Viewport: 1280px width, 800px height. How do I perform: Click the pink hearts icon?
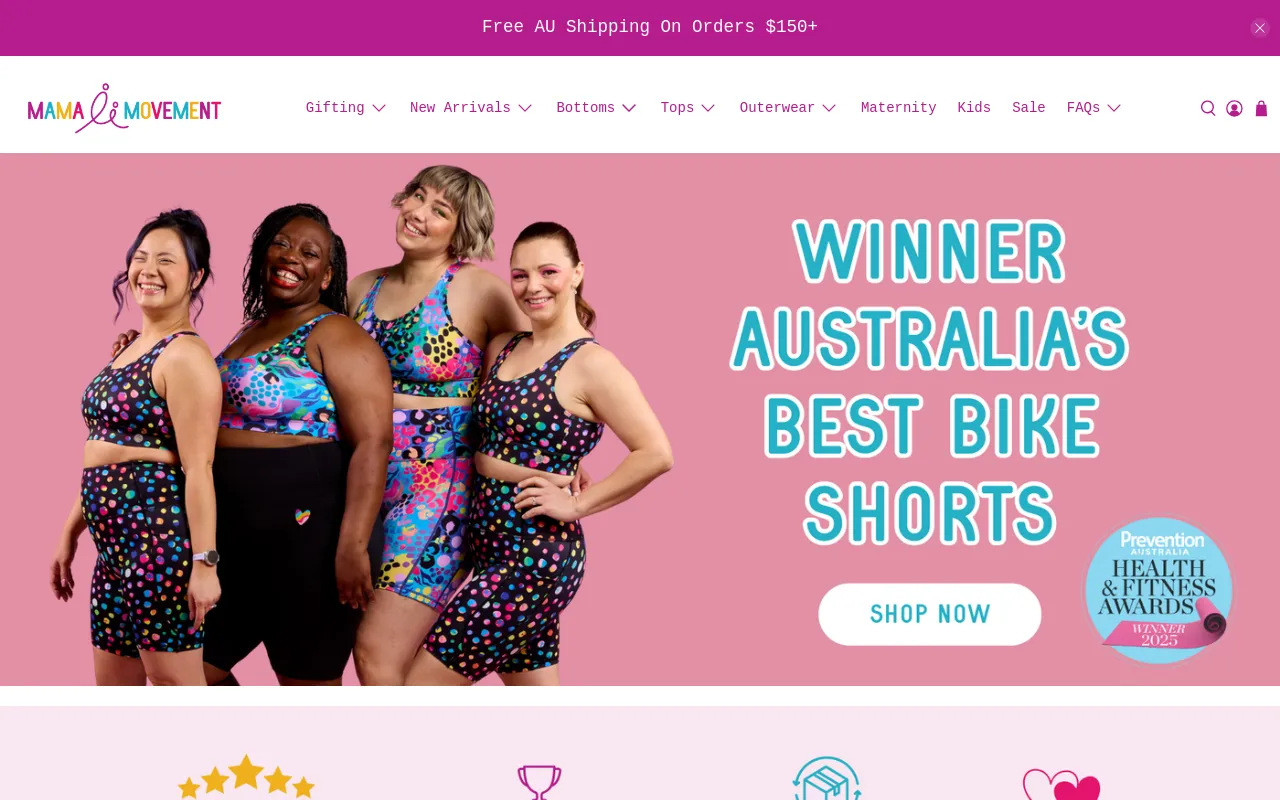pos(1061,784)
